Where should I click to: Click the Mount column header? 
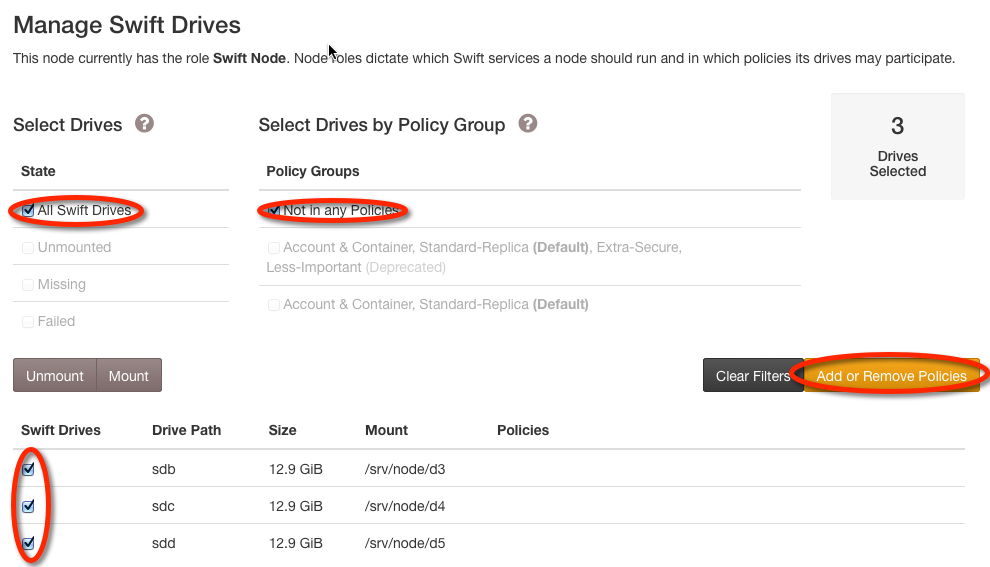pos(386,430)
